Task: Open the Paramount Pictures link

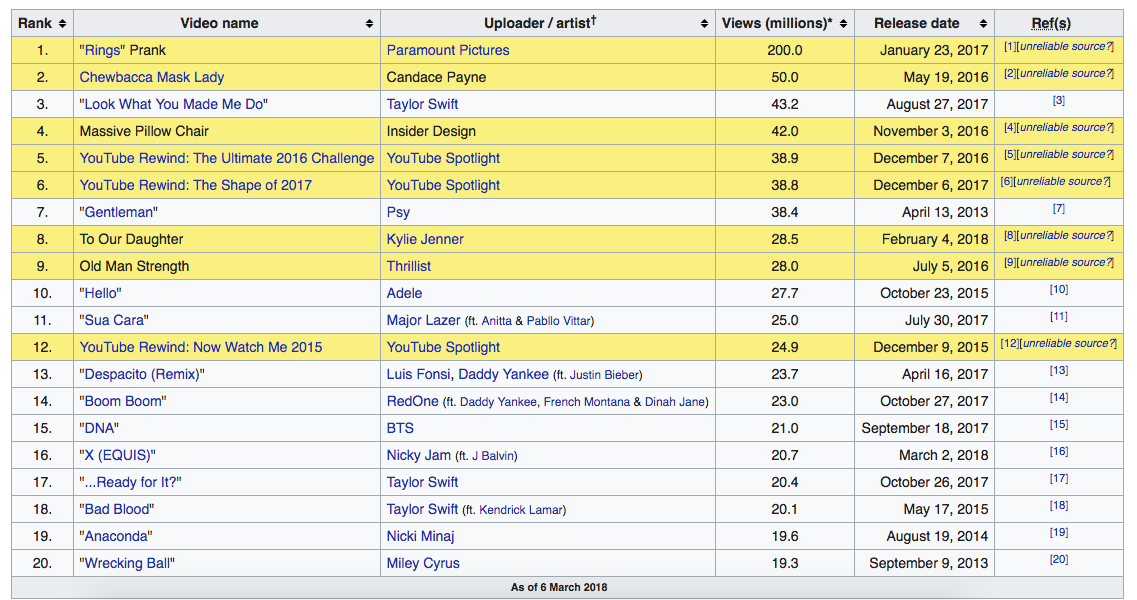Action: [x=447, y=51]
